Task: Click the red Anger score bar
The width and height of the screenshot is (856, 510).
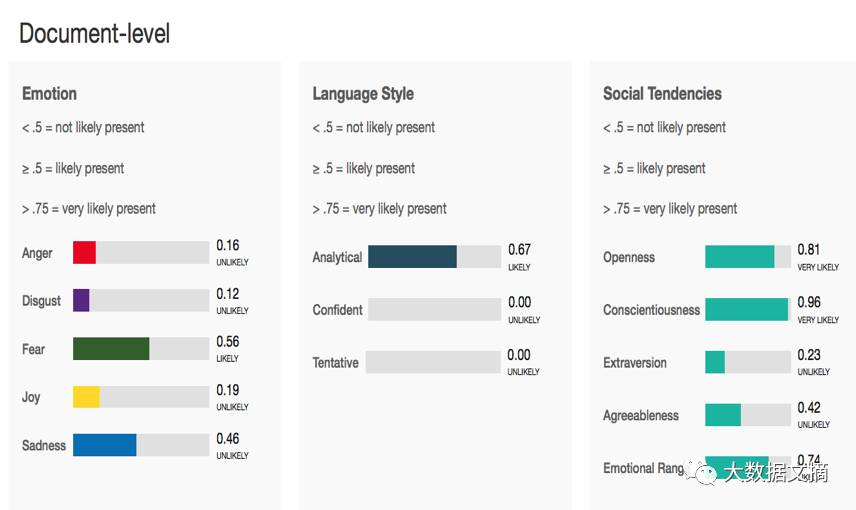Action: point(141,252)
